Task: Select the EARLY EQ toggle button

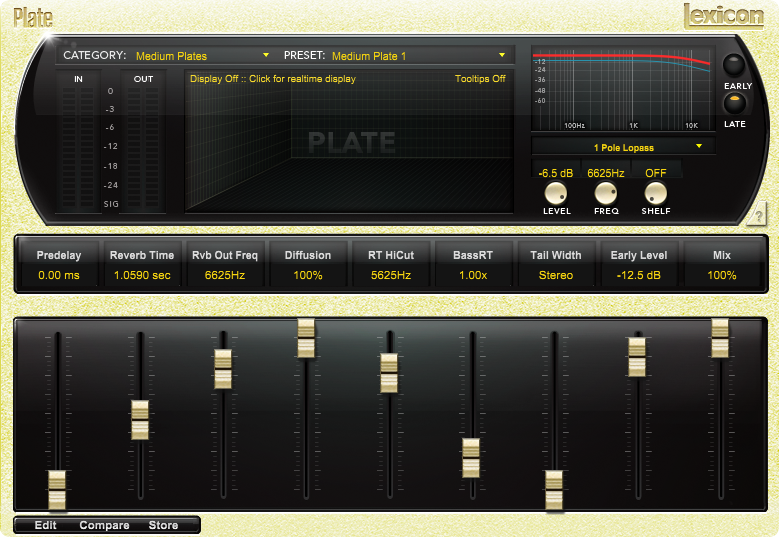Action: [x=733, y=64]
